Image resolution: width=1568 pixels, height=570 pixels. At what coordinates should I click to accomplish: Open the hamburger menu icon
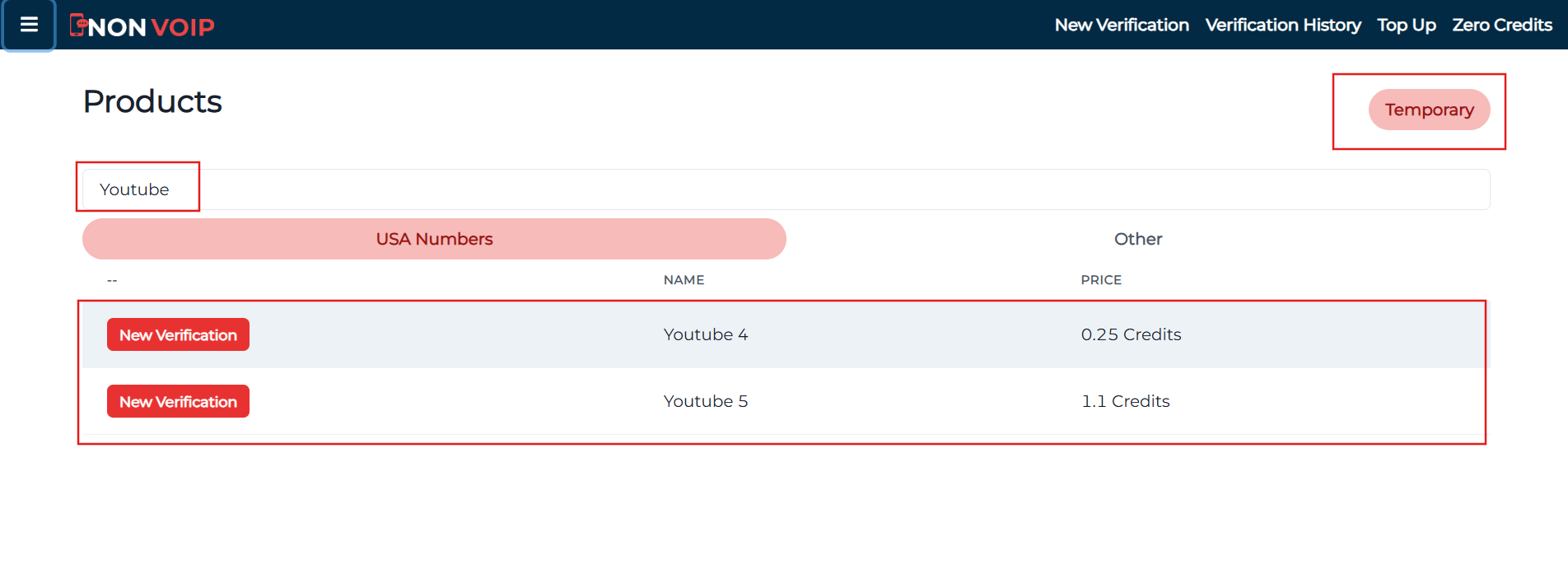point(29,25)
